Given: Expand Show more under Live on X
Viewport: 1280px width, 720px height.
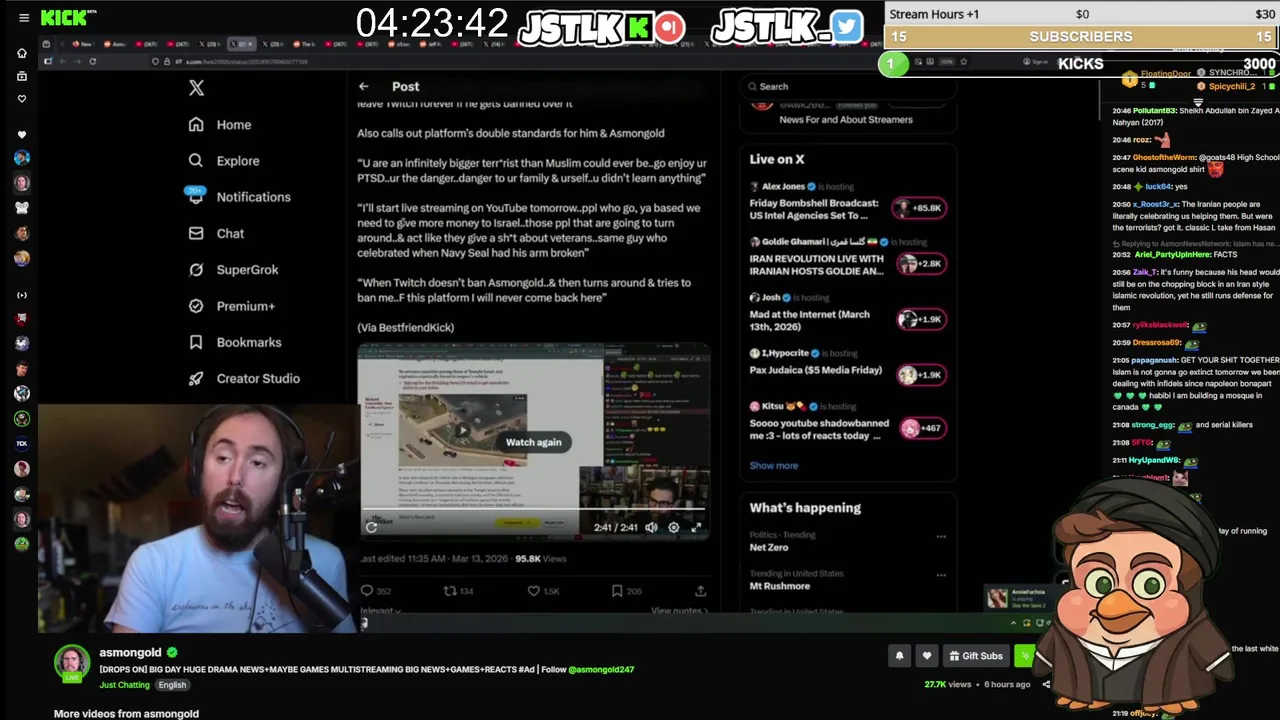Looking at the screenshot, I should point(774,466).
